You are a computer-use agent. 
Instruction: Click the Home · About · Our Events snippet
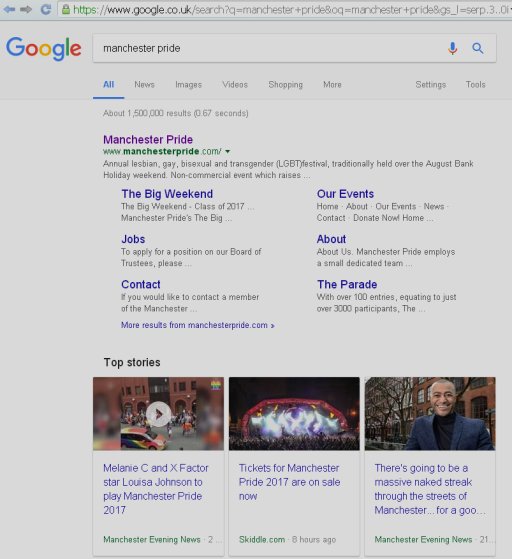(382, 212)
